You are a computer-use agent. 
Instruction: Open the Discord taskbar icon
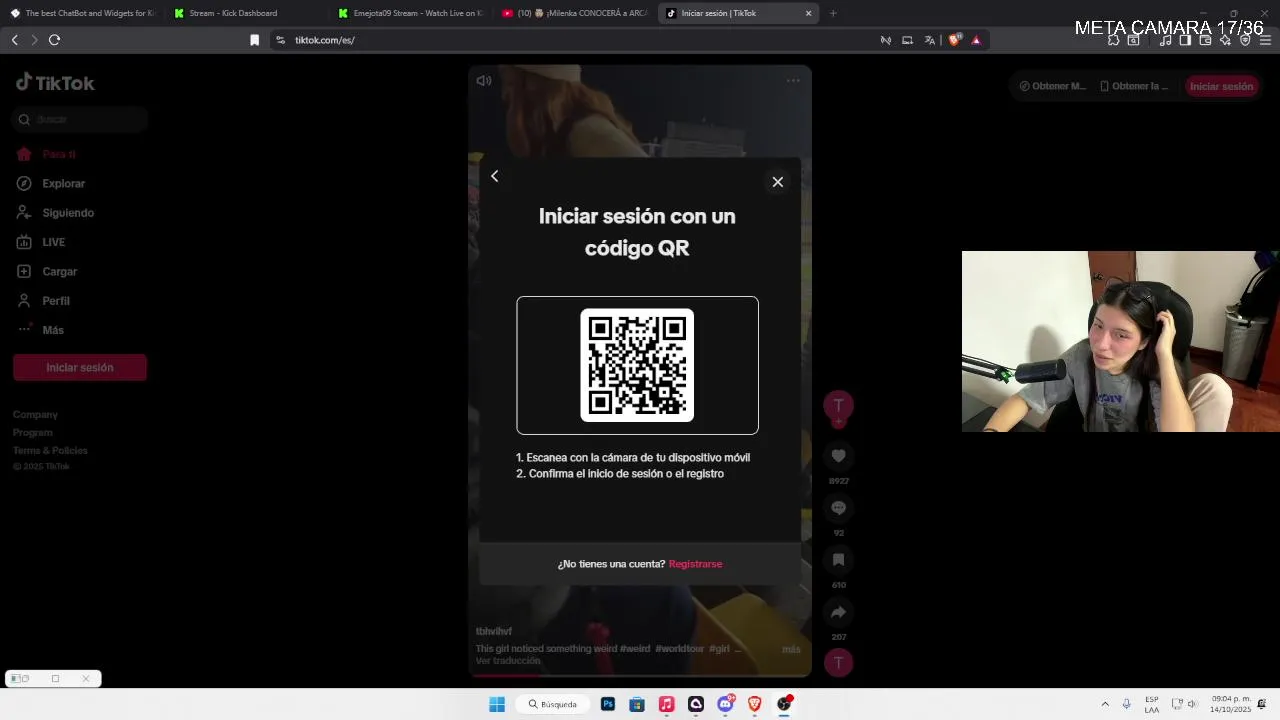725,704
